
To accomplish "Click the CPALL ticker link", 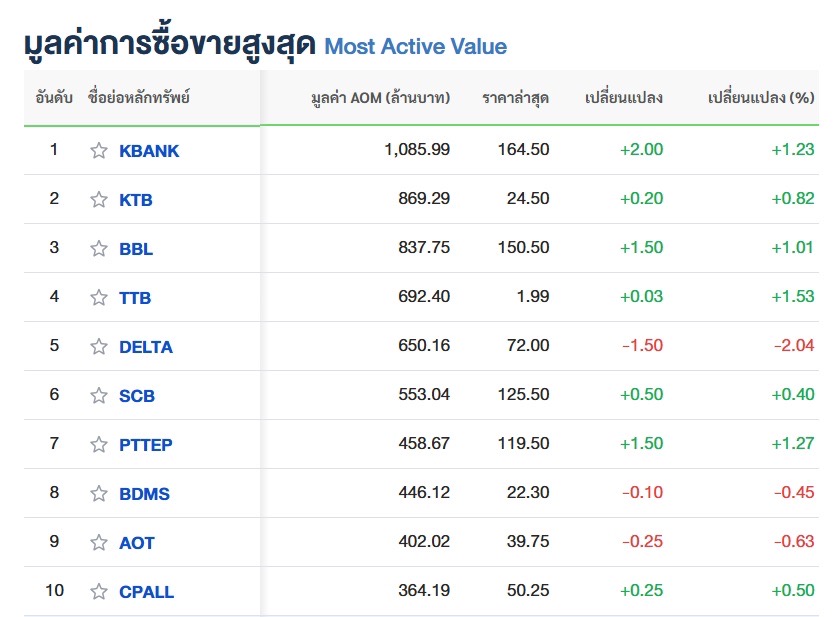I will pyautogui.click(x=146, y=592).
